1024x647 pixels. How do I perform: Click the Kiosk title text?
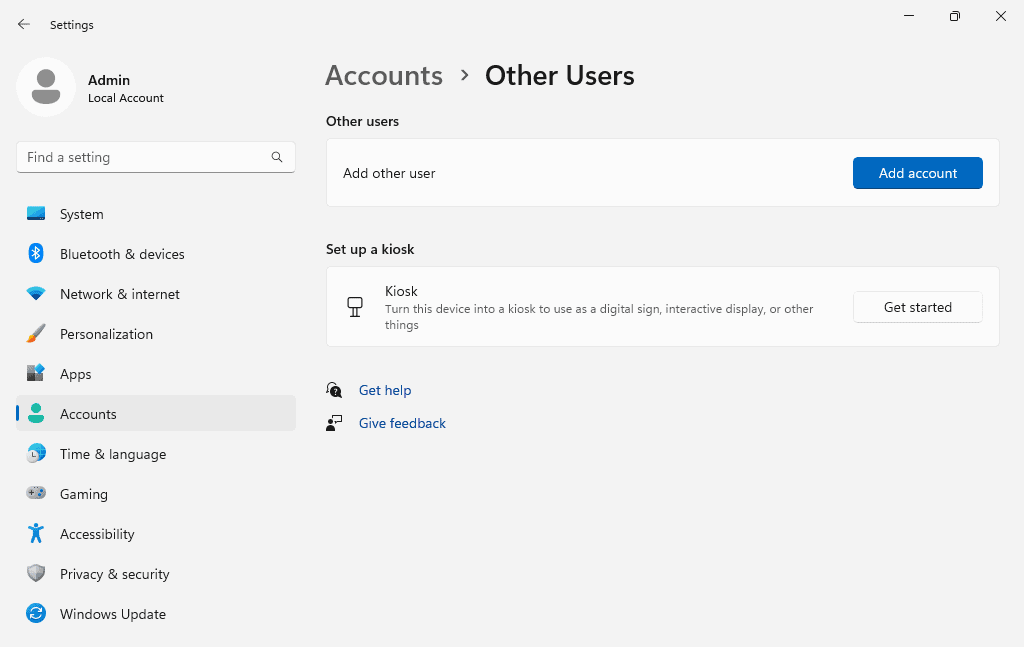coord(401,291)
